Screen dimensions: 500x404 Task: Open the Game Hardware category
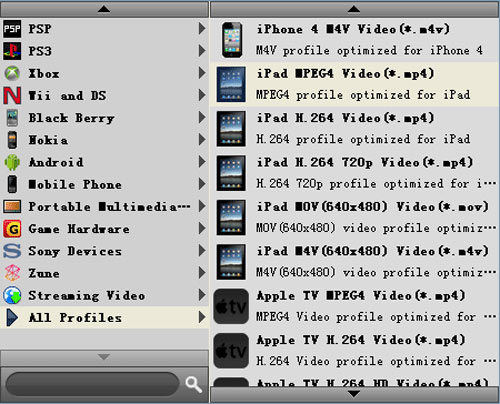tap(104, 229)
